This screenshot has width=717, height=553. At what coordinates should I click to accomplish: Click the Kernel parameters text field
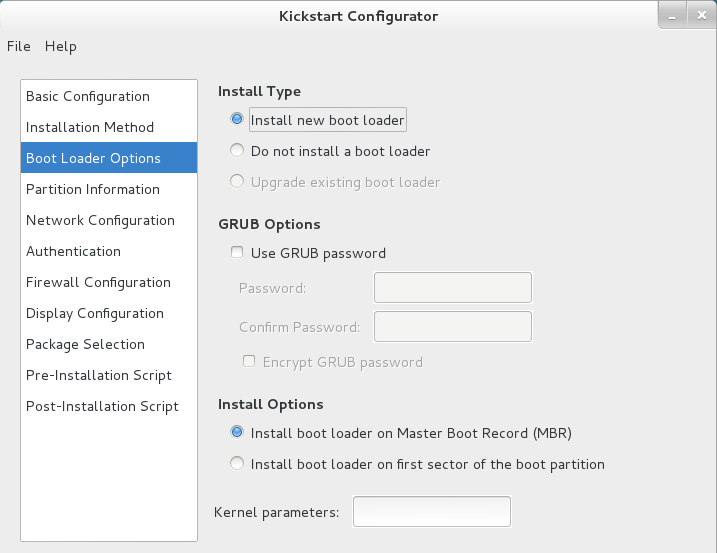point(432,512)
